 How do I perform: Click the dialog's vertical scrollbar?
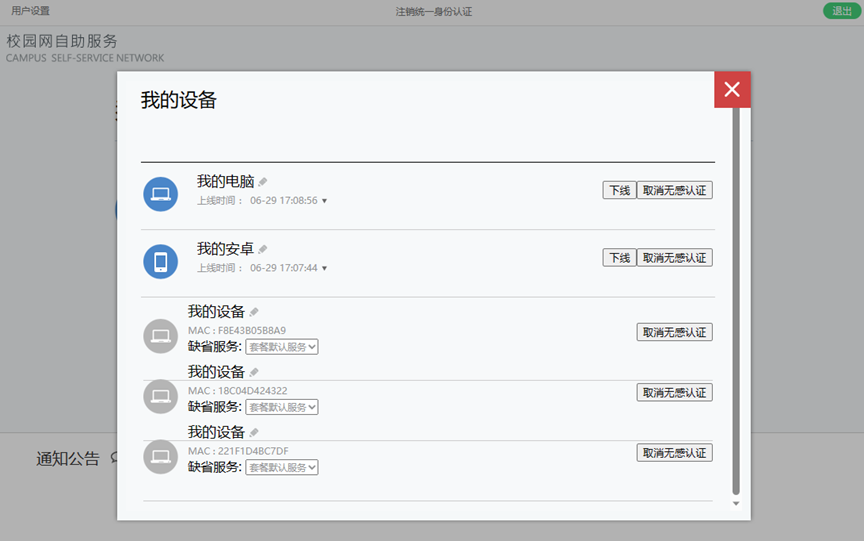(x=736, y=300)
